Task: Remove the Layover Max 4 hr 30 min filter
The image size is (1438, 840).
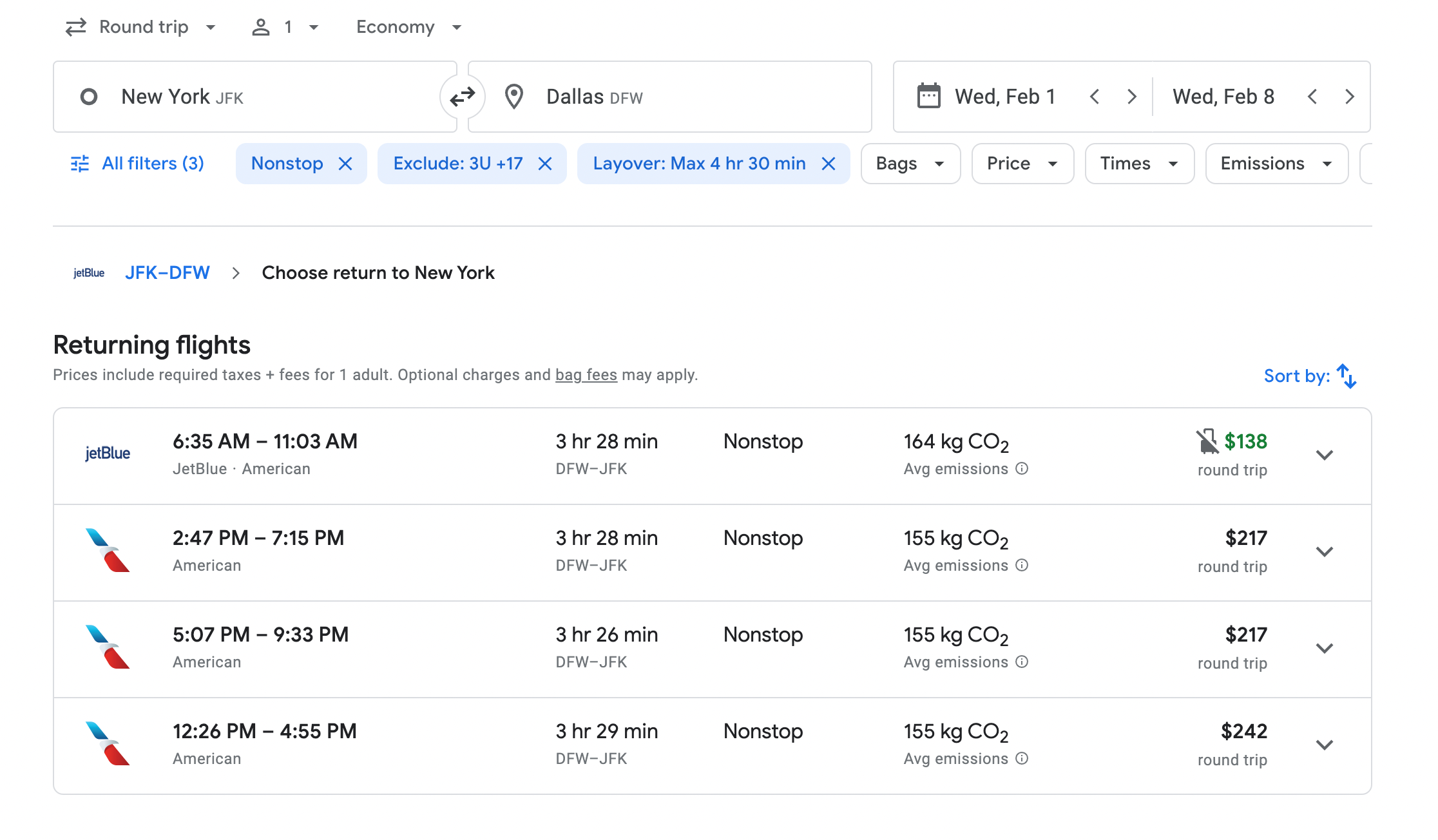Action: 828,163
